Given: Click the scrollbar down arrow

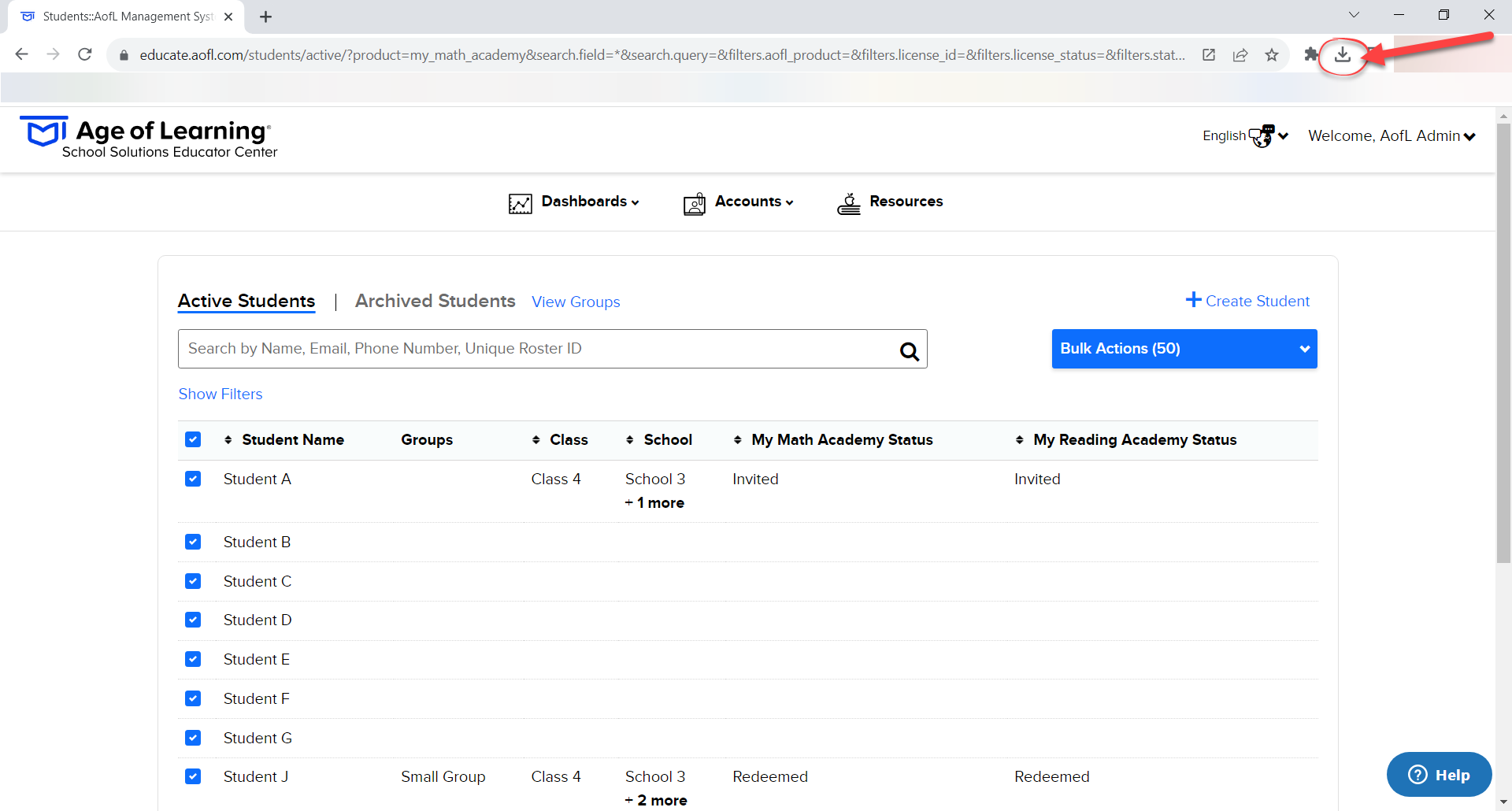Looking at the screenshot, I should (1503, 802).
